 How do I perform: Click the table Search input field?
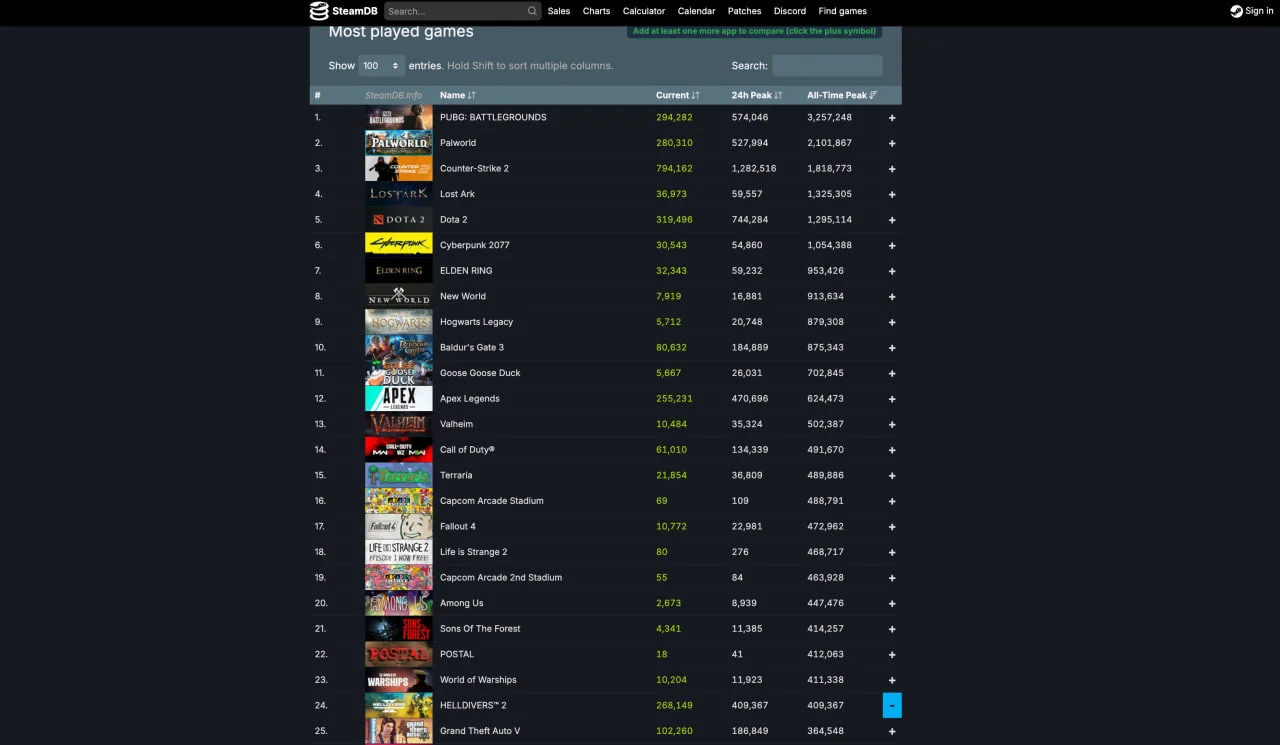pyautogui.click(x=827, y=66)
